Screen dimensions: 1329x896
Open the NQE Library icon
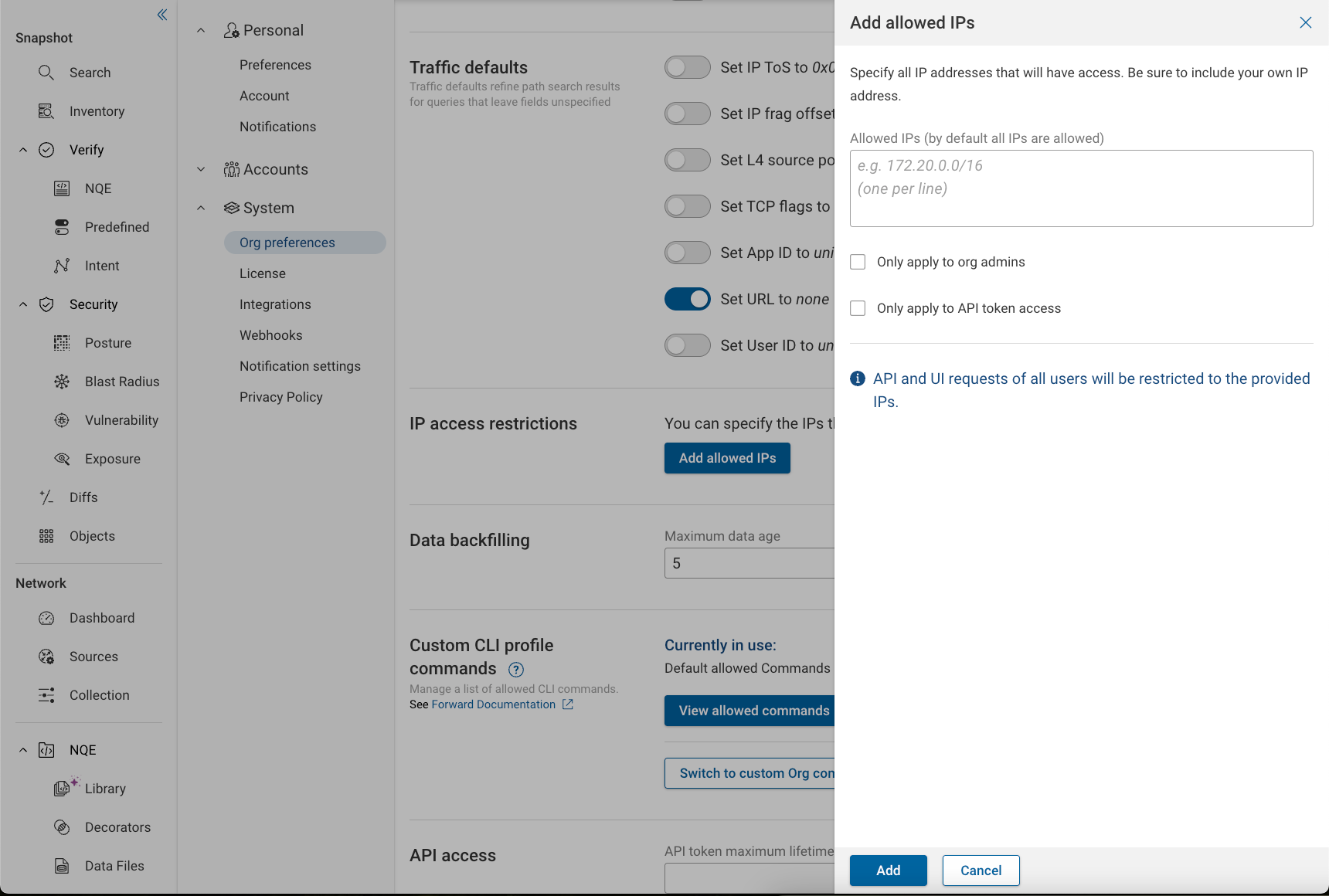click(62, 788)
